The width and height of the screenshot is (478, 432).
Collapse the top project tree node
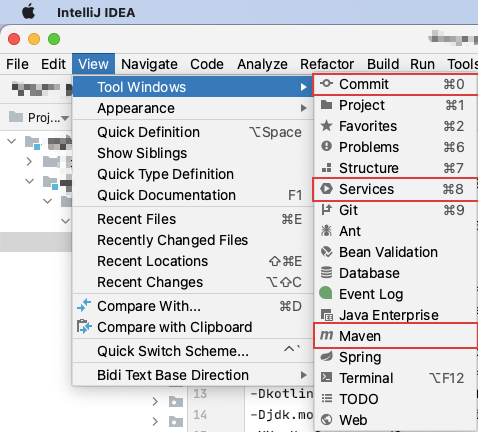click(x=12, y=141)
